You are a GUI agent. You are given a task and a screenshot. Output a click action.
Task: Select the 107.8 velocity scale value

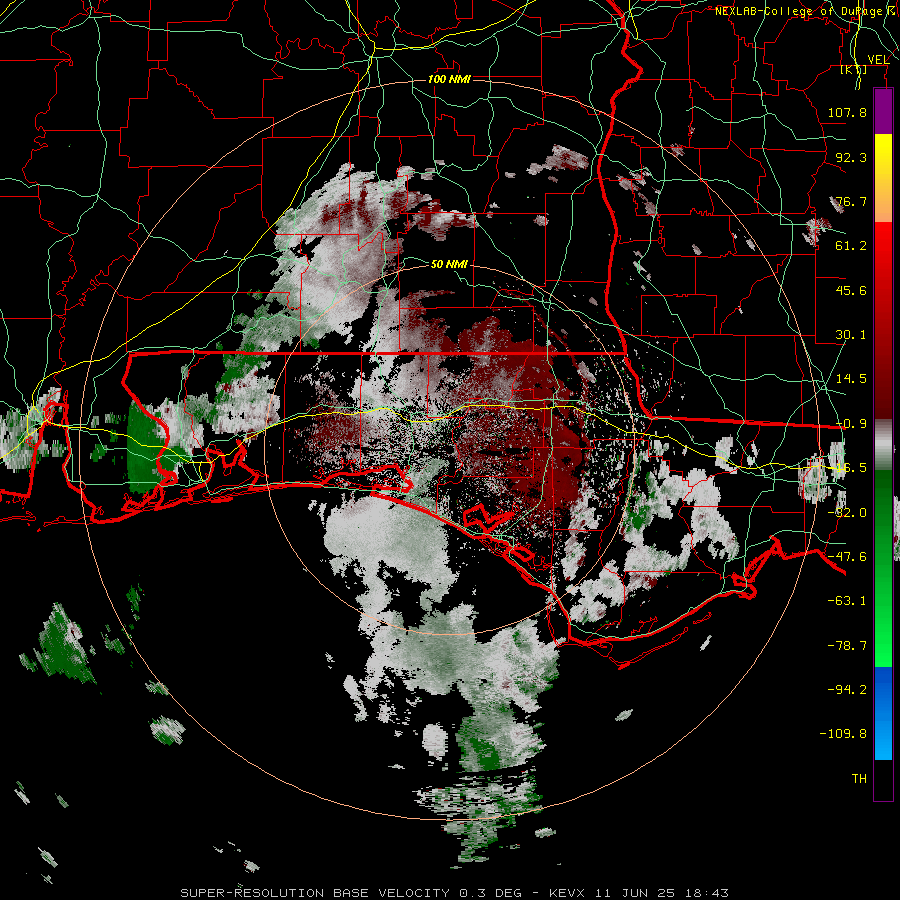847,112
